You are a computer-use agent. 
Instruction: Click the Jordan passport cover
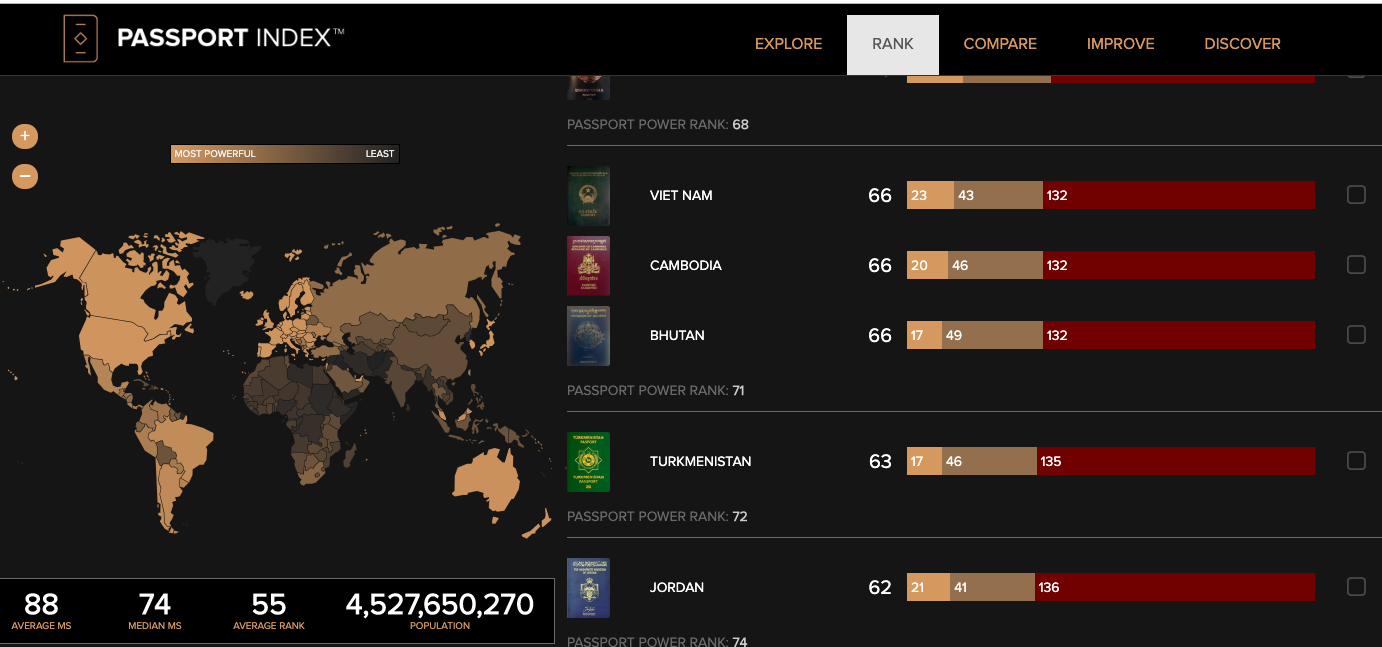[x=588, y=588]
